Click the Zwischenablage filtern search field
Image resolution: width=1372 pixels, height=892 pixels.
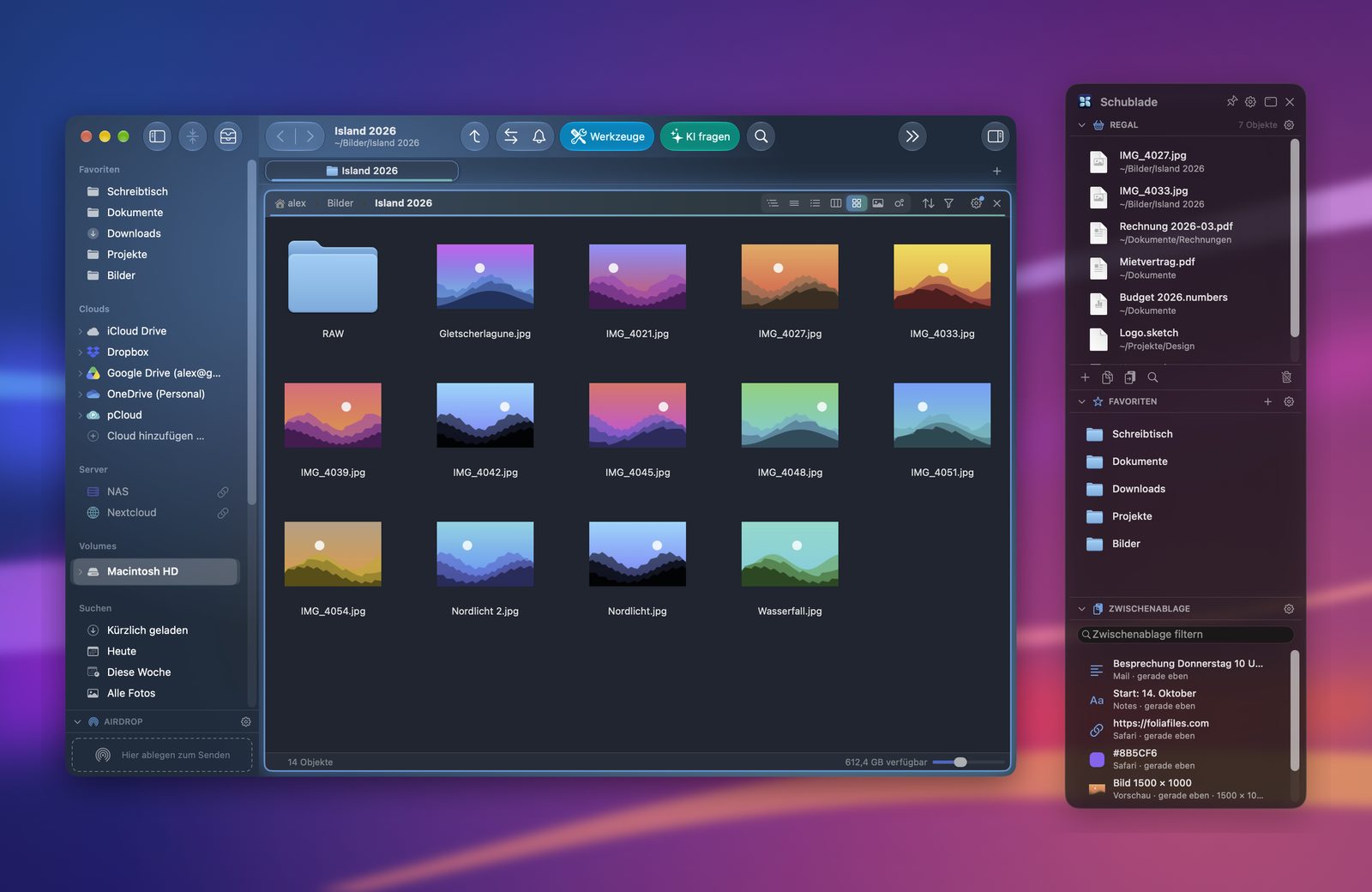(x=1185, y=635)
